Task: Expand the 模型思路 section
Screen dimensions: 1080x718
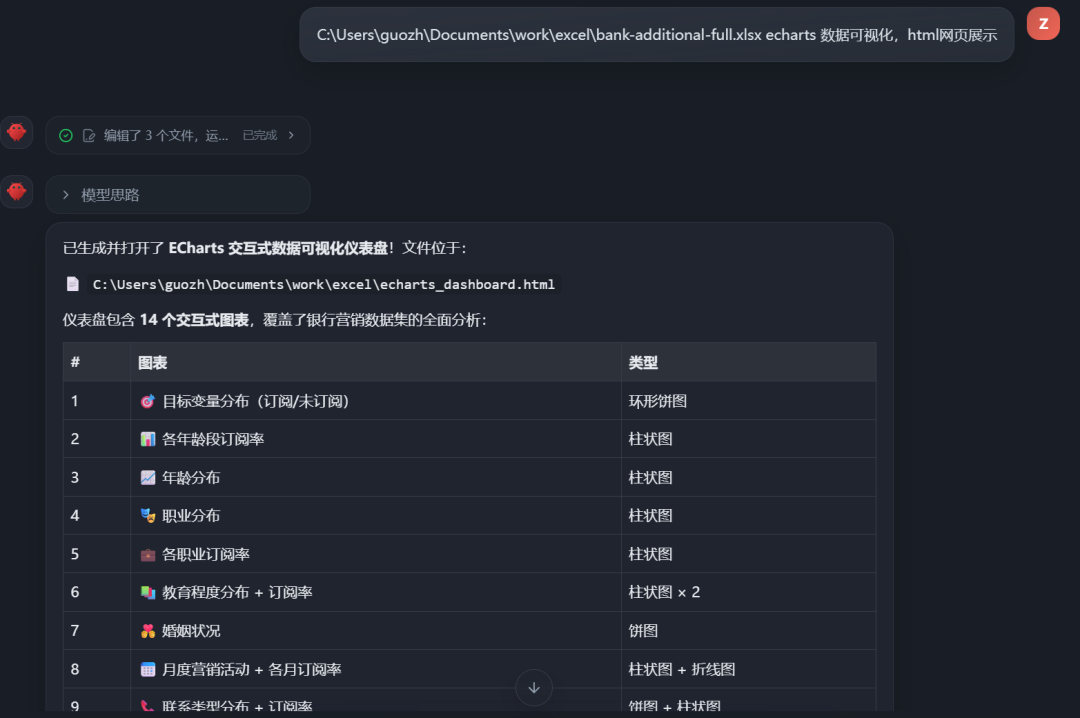Action: (x=178, y=195)
